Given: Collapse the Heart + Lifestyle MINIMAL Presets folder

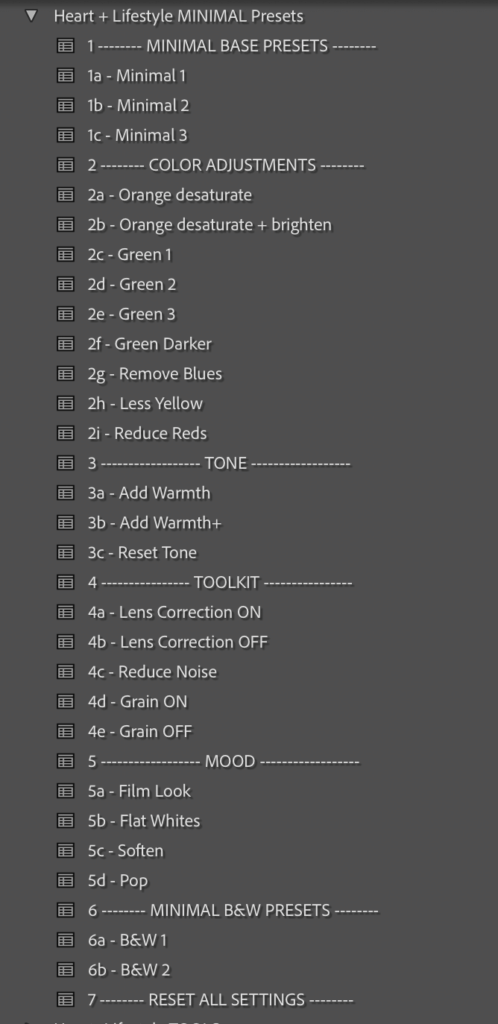Looking at the screenshot, I should [31, 15].
